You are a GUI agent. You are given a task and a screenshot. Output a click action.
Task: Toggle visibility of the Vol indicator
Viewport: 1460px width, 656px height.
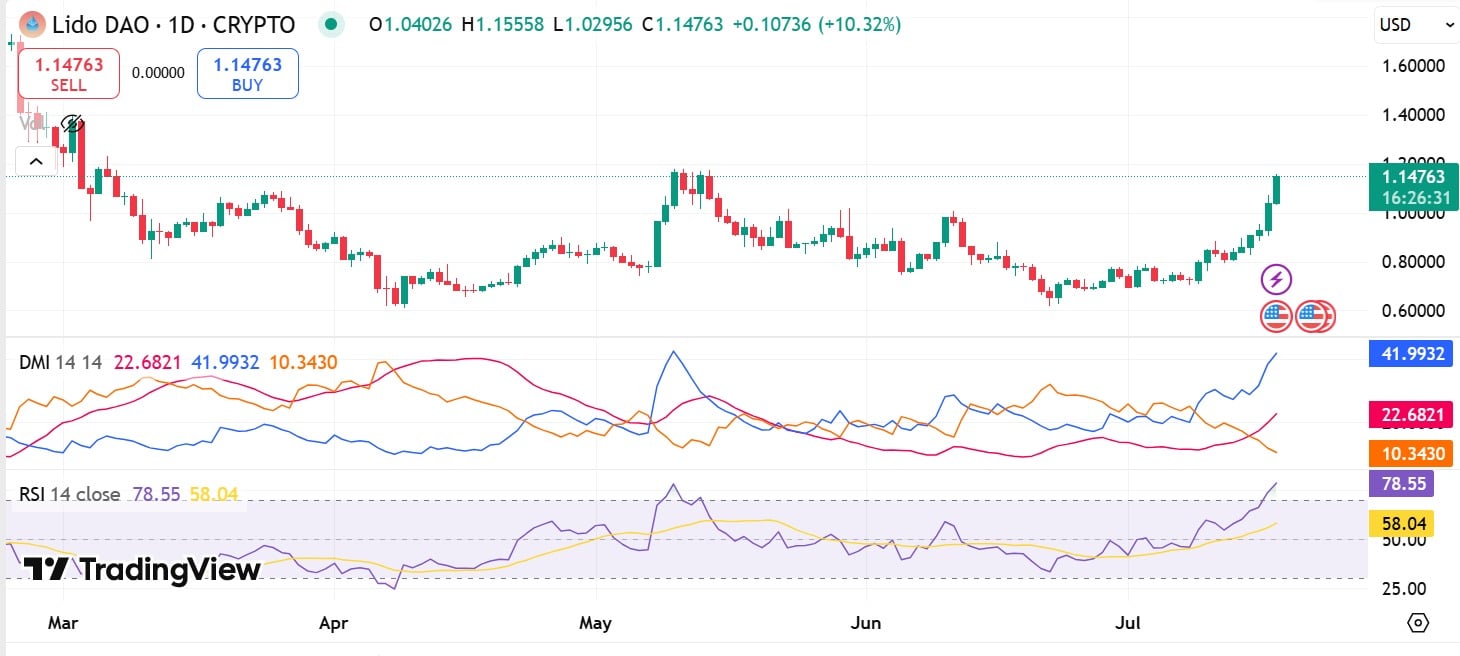tap(32, 124)
